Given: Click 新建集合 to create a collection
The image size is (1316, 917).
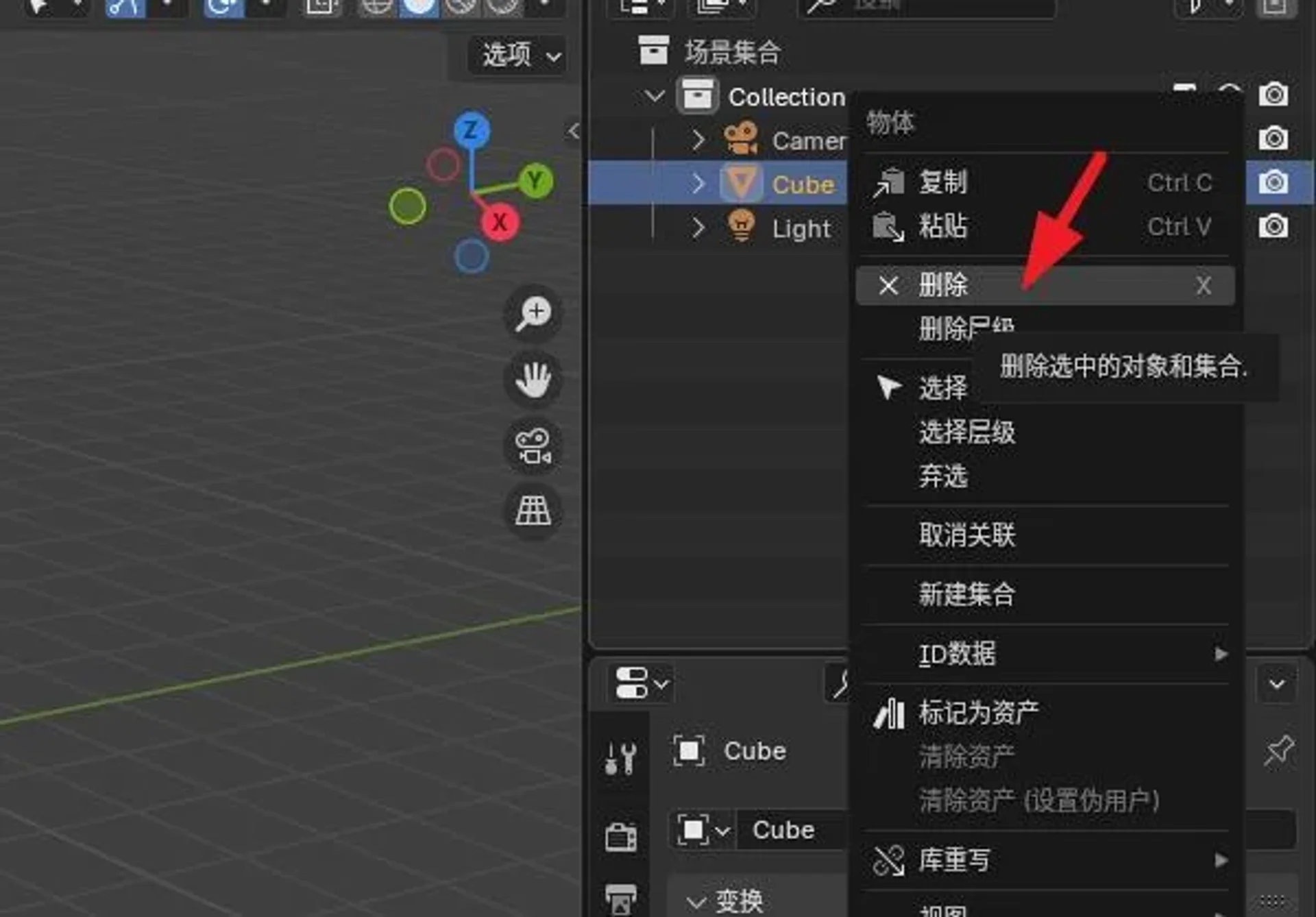Looking at the screenshot, I should tap(966, 595).
